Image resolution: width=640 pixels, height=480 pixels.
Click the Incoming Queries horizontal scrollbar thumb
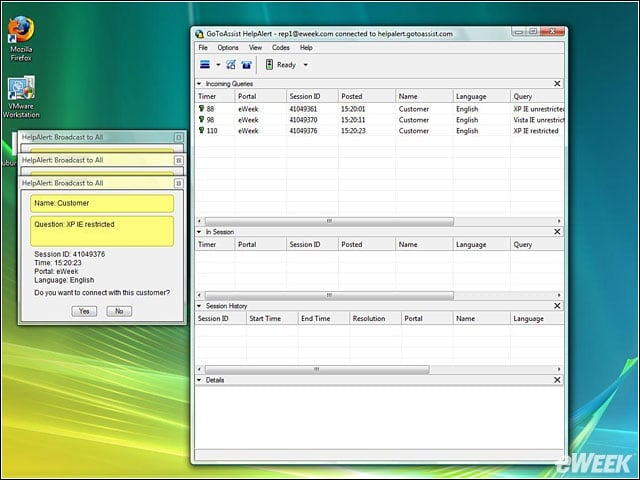click(x=329, y=221)
